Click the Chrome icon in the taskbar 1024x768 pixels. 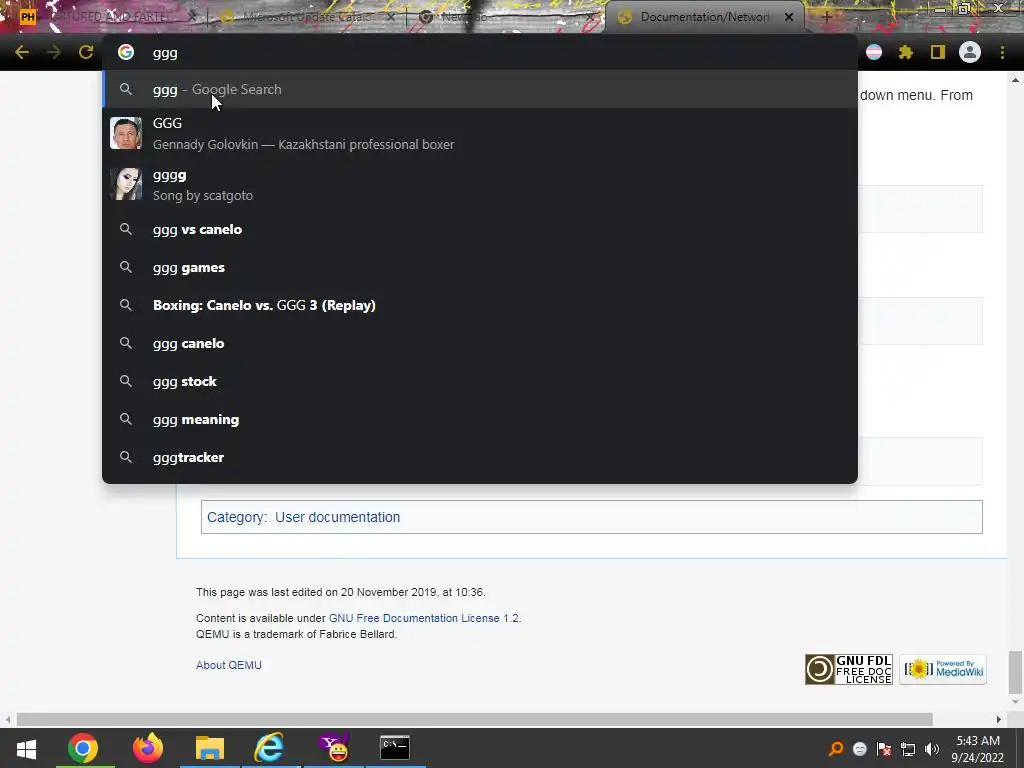point(83,748)
